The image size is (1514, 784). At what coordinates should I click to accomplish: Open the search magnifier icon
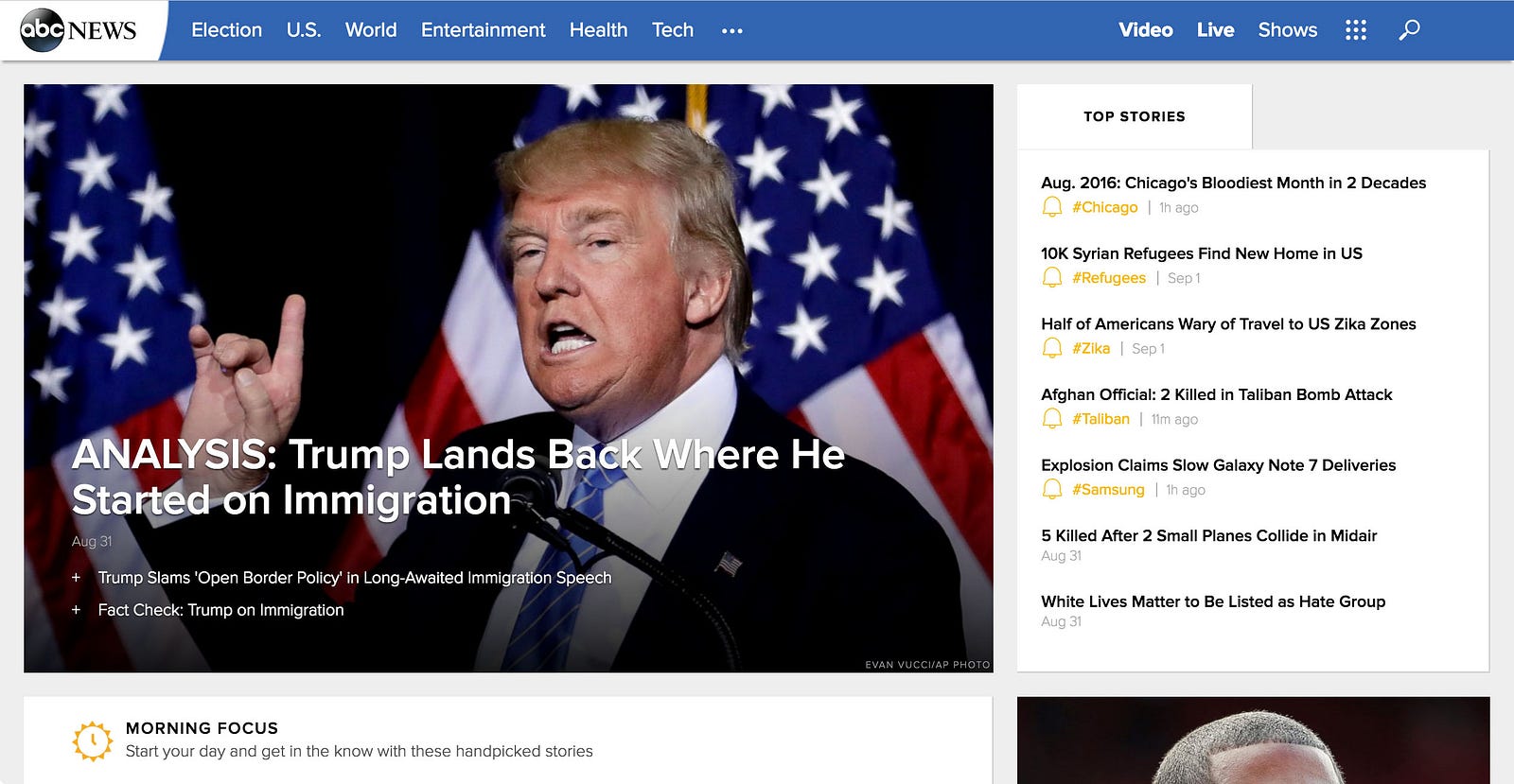point(1409,30)
